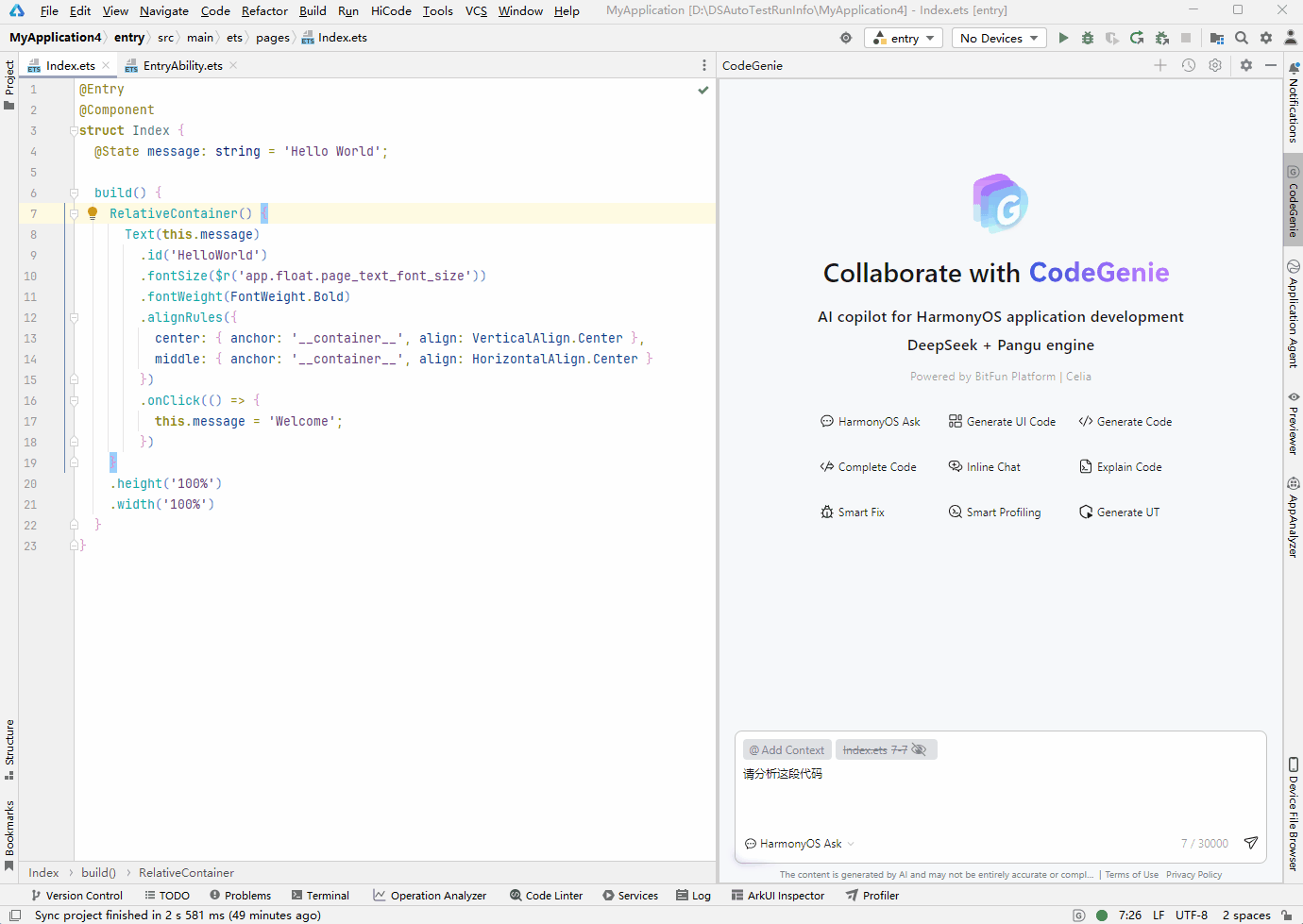This screenshot has width=1303, height=924.
Task: Click the green circular-arrow icon
Action: (x=1137, y=38)
